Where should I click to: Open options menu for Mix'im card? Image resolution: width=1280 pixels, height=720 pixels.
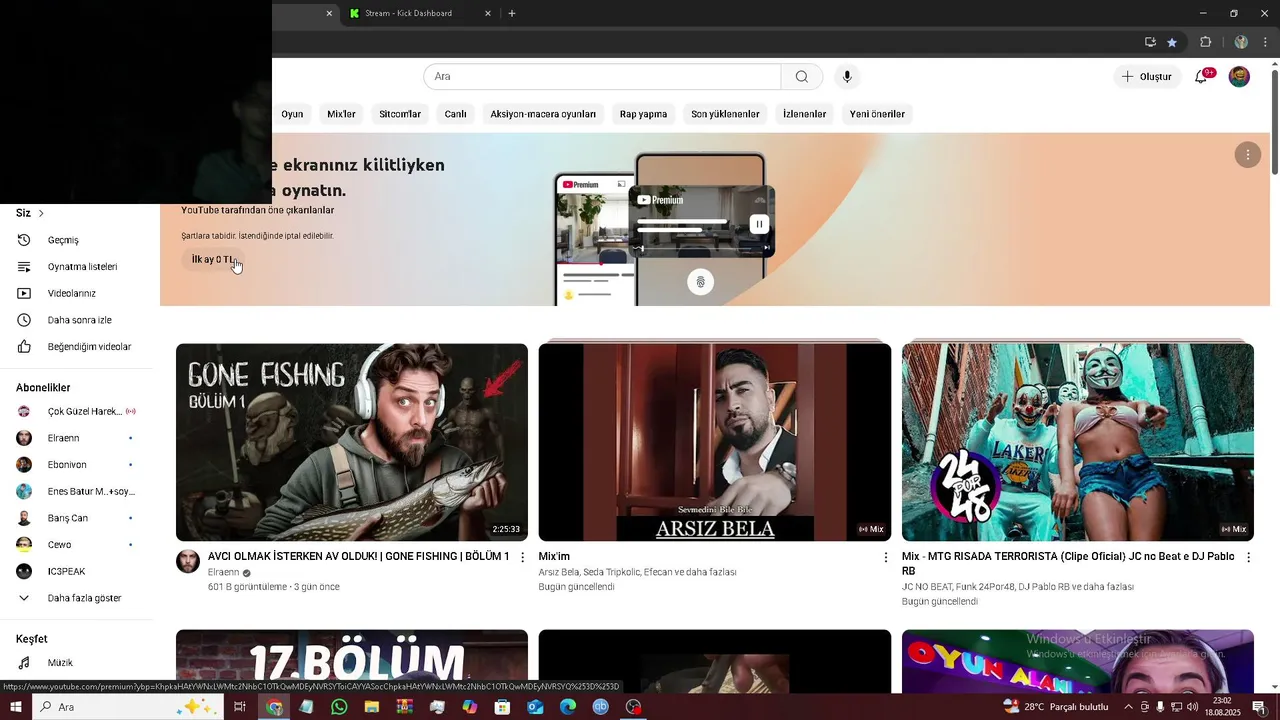[885, 557]
